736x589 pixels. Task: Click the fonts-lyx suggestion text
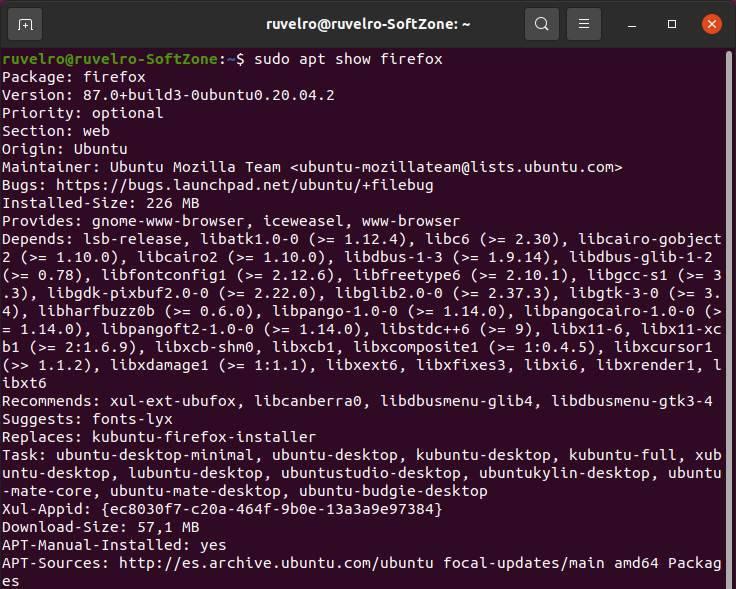point(132,419)
